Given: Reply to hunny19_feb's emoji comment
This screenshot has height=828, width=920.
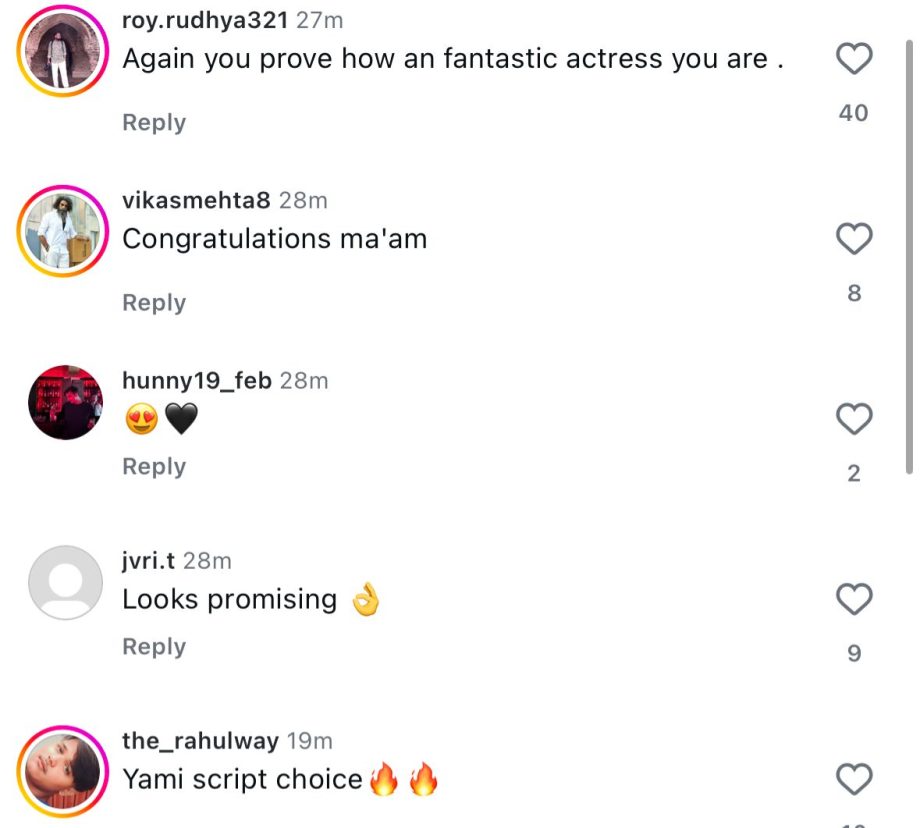Looking at the screenshot, I should pyautogui.click(x=154, y=466).
